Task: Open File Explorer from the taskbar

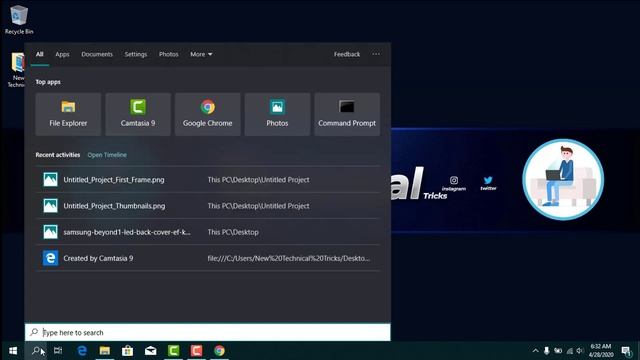Action: [x=105, y=351]
